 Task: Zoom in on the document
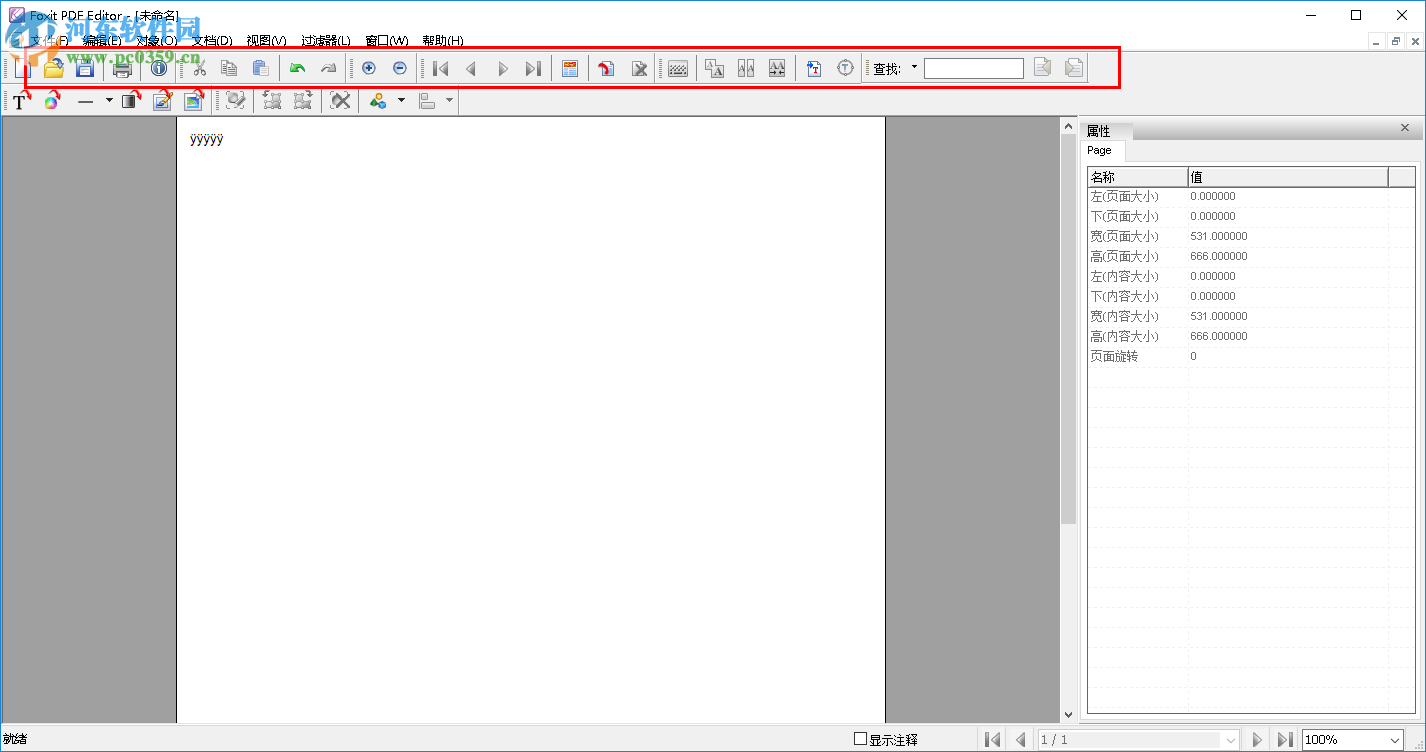[368, 68]
